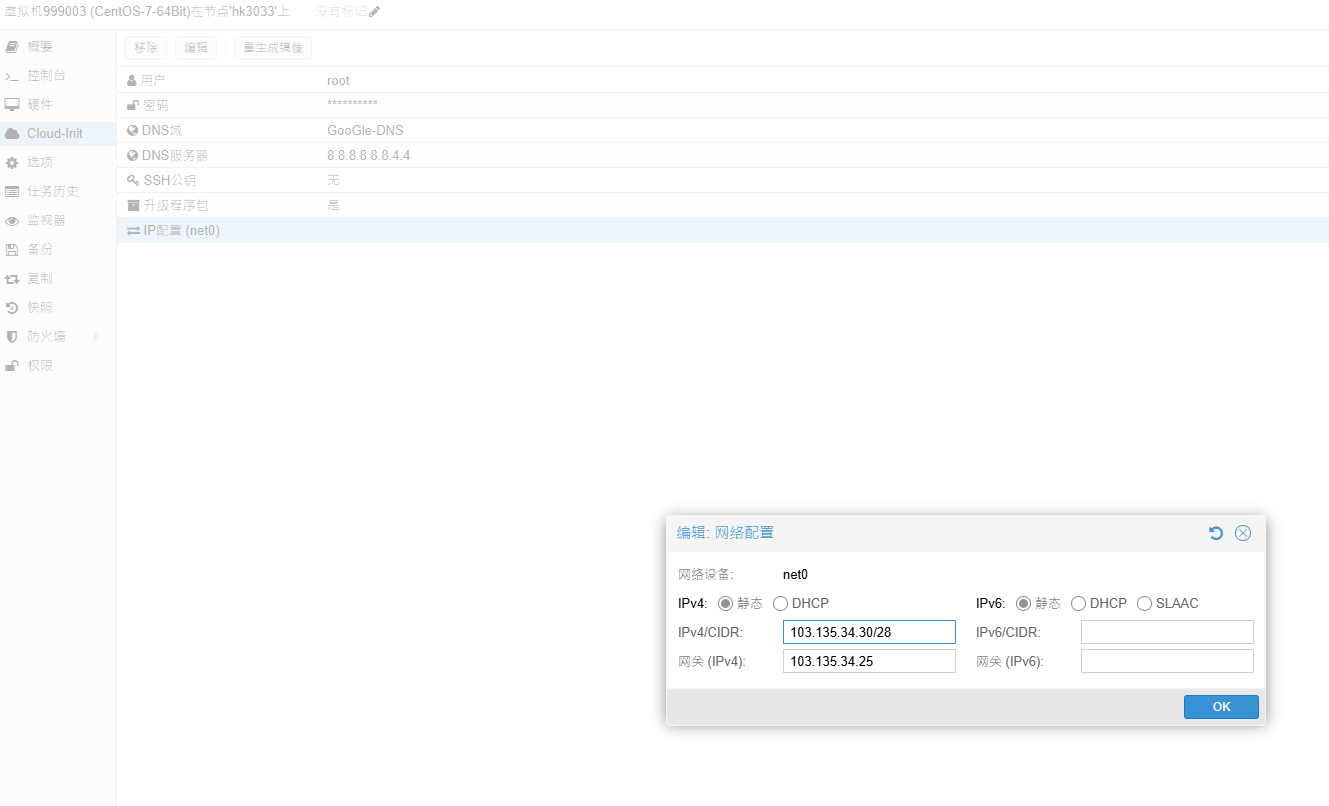Select the IP配置 (net0) row
The width and height of the screenshot is (1329, 806).
pos(180,231)
